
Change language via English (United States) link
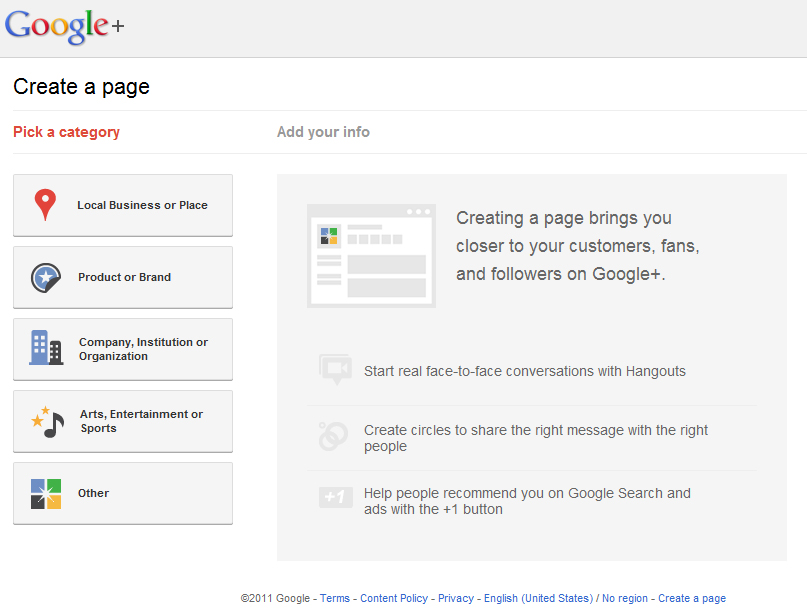pos(538,598)
